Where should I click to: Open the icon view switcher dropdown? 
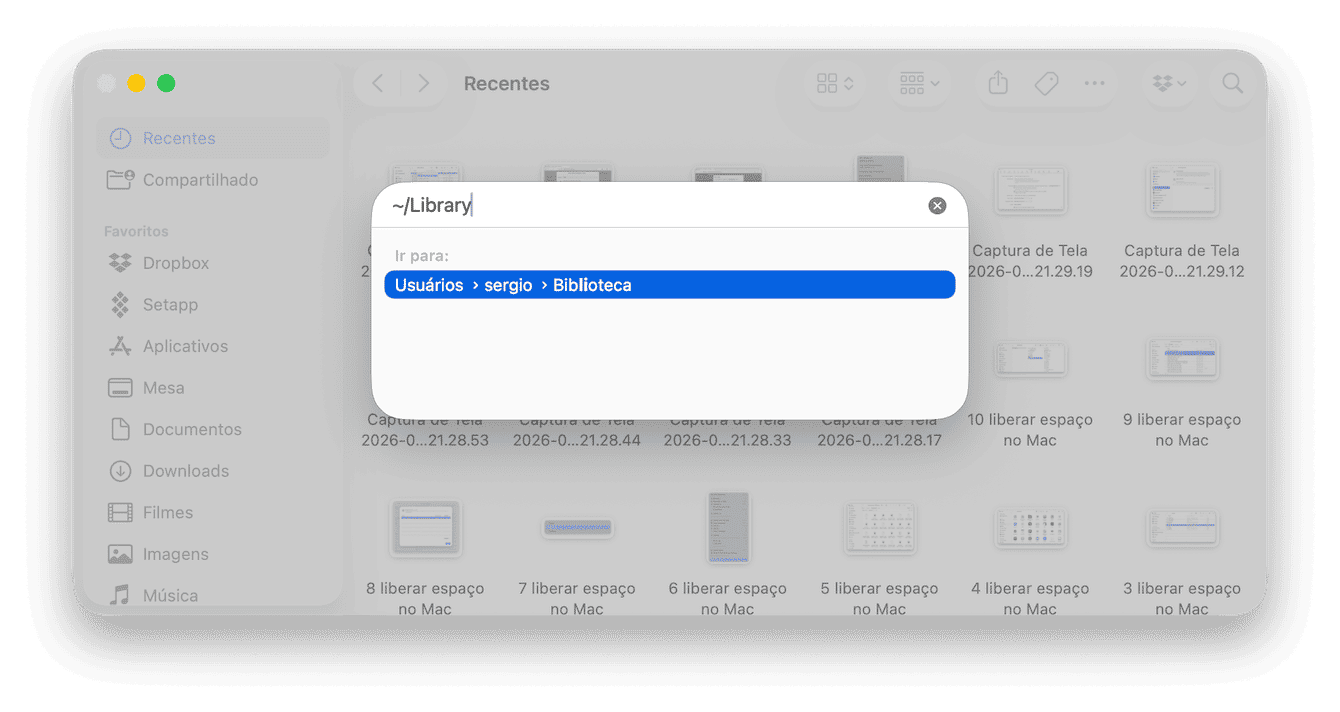tap(836, 84)
